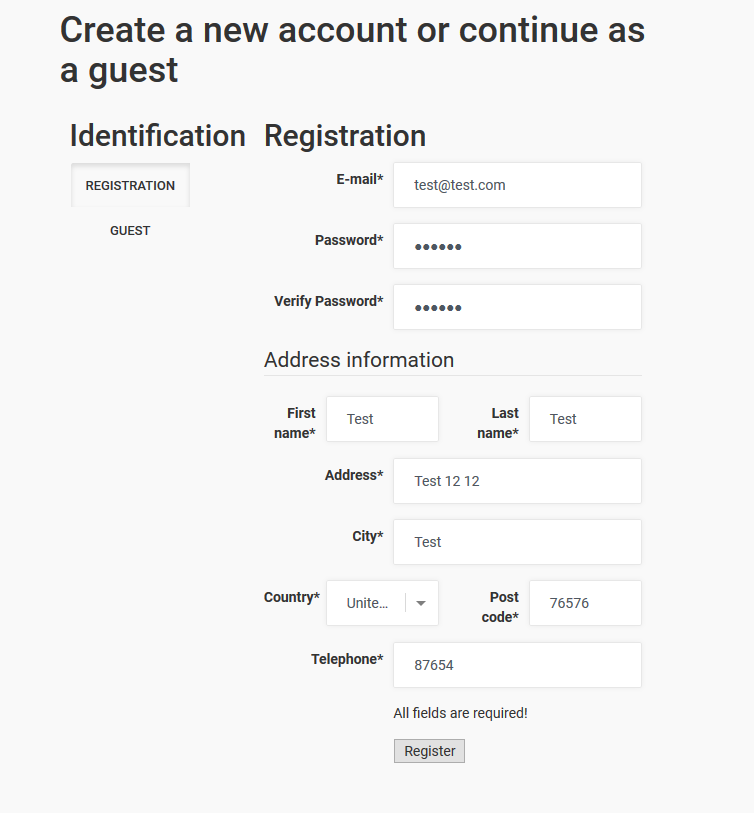Focus the Telephone input field
The width and height of the screenshot is (754, 813).
pyautogui.click(x=517, y=665)
